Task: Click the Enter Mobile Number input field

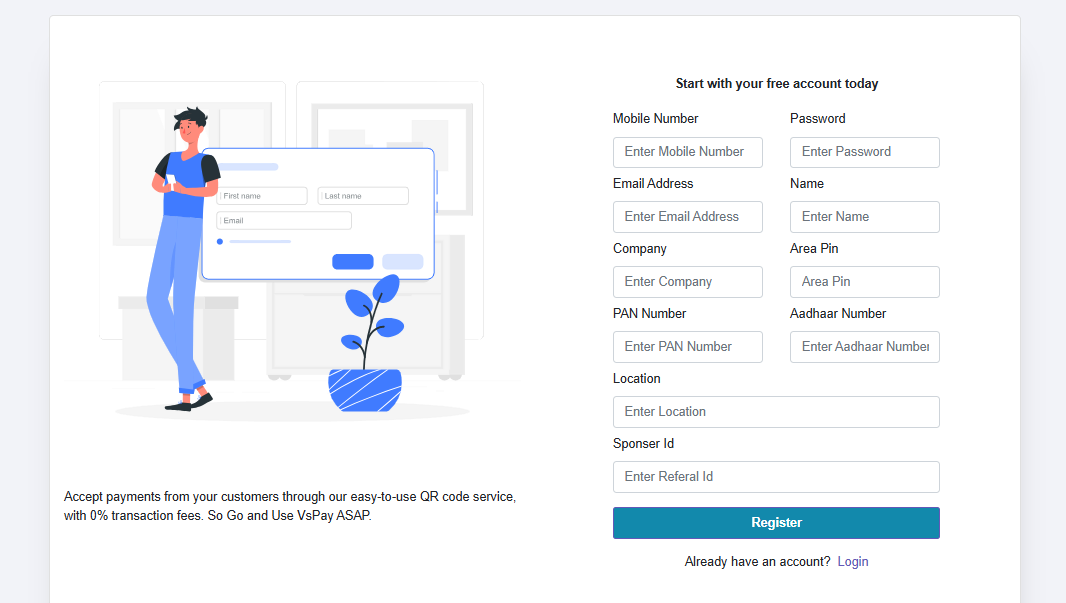Action: tap(687, 152)
